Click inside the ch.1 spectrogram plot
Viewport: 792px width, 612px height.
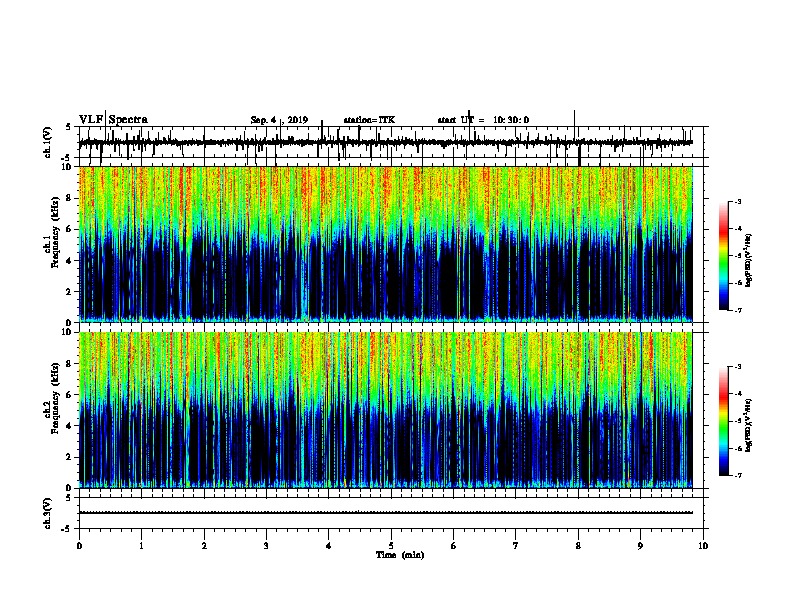pyautogui.click(x=385, y=244)
